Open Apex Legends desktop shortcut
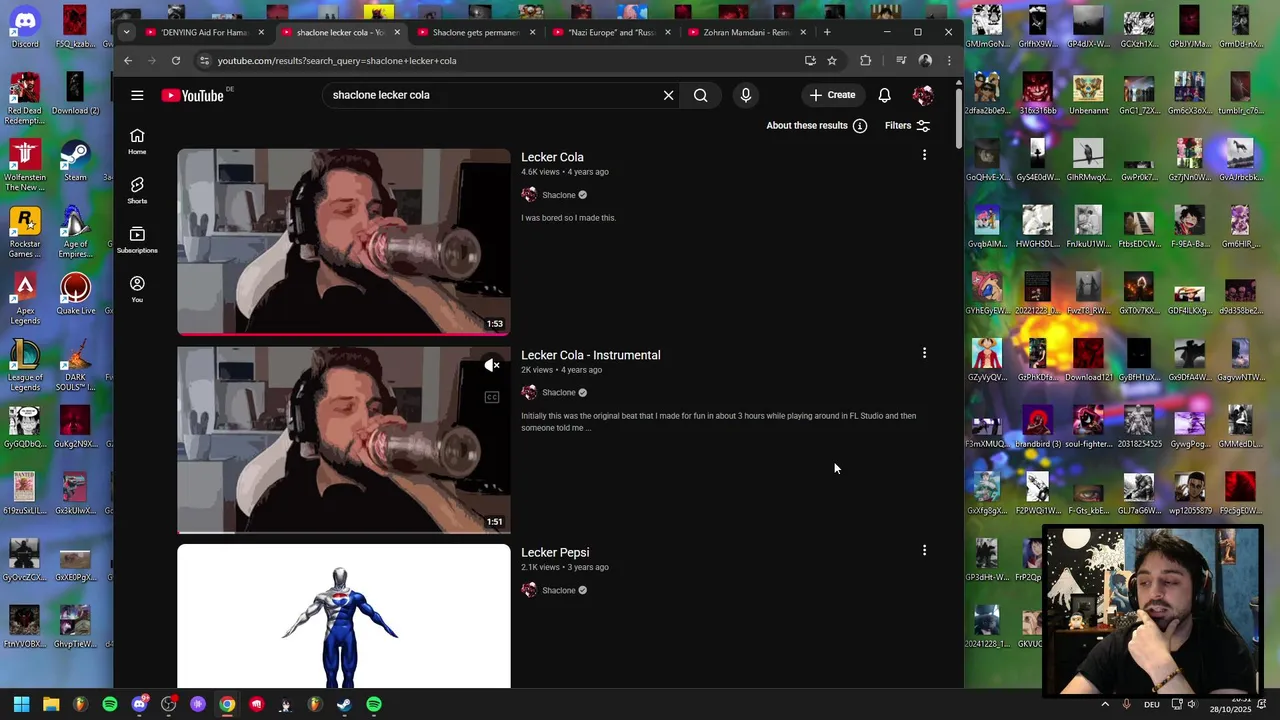The width and height of the screenshot is (1280, 720). [25, 299]
